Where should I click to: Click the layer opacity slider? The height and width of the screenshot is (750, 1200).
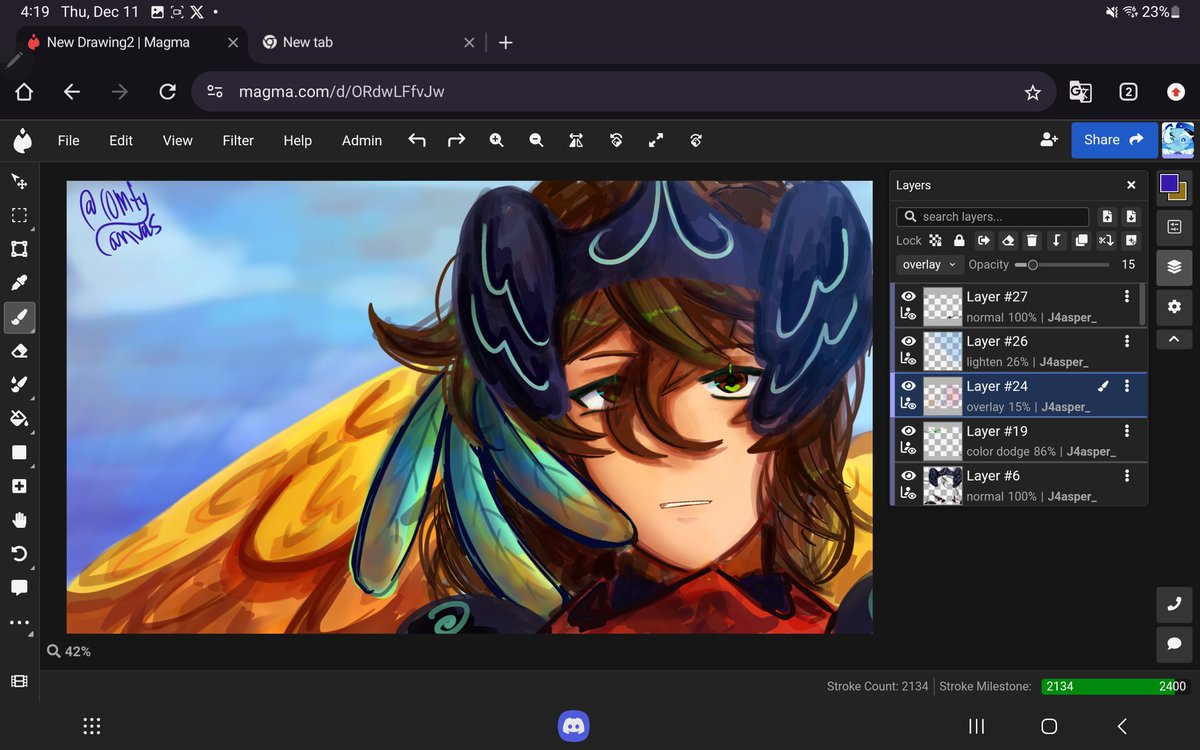click(1062, 265)
